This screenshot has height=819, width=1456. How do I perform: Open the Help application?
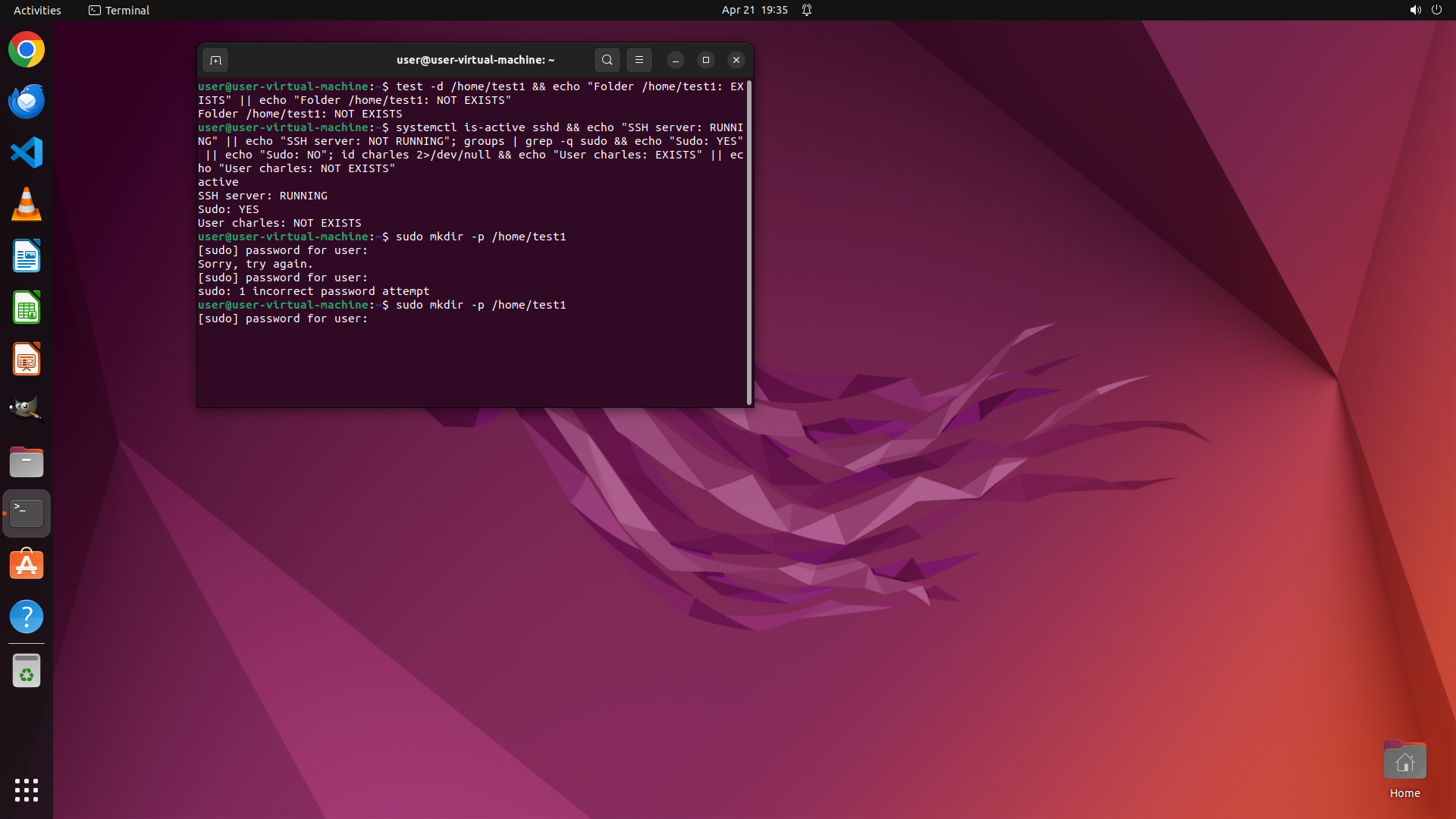[27, 617]
